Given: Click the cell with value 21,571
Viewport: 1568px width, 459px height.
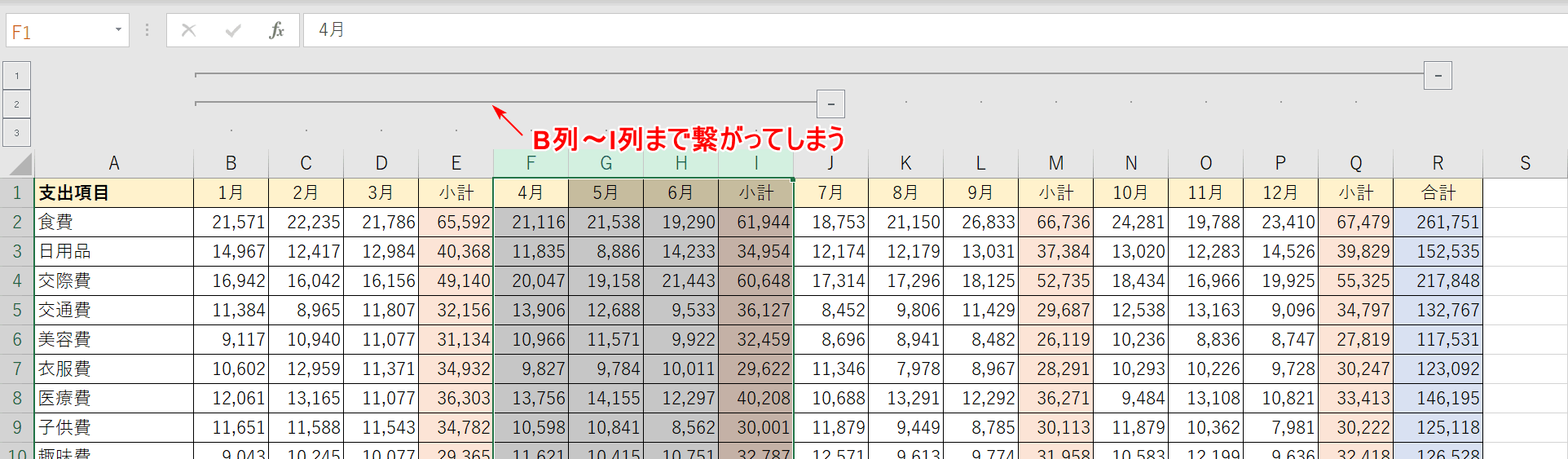Looking at the screenshot, I should pyautogui.click(x=231, y=223).
